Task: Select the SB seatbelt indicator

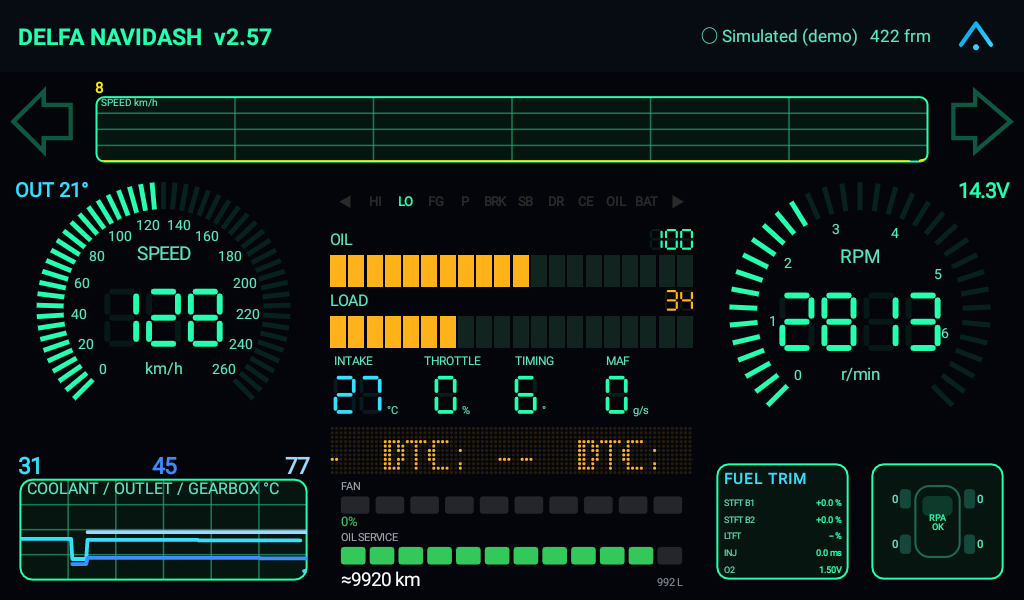Action: tap(525, 202)
